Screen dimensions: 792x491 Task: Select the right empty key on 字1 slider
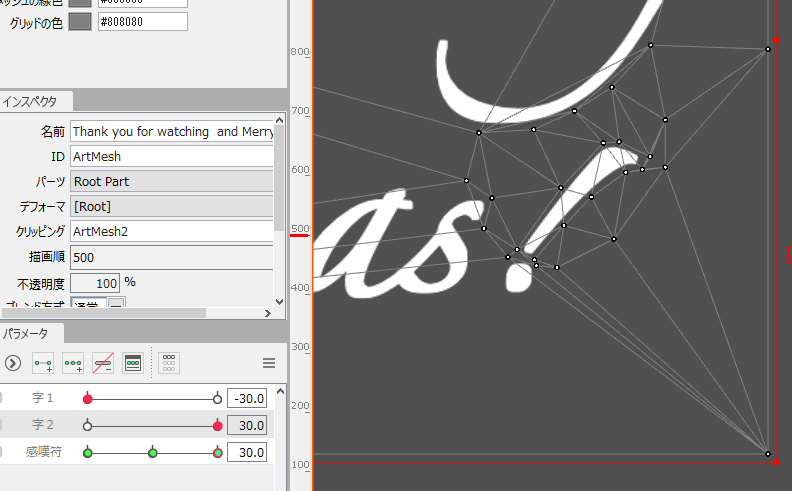pos(217,399)
